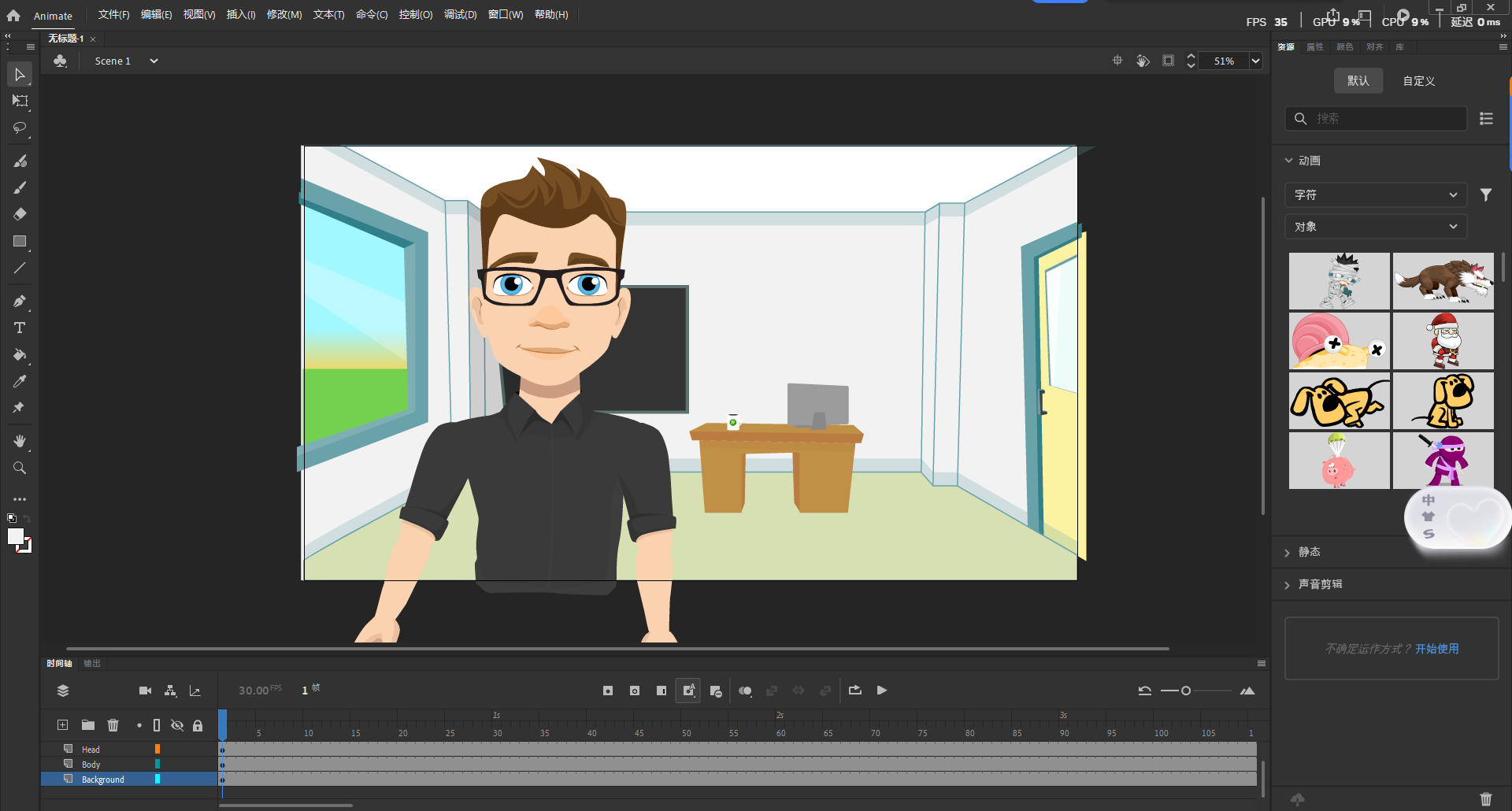Open the camera tool in the timeline
1512x811 pixels.
[x=145, y=691]
